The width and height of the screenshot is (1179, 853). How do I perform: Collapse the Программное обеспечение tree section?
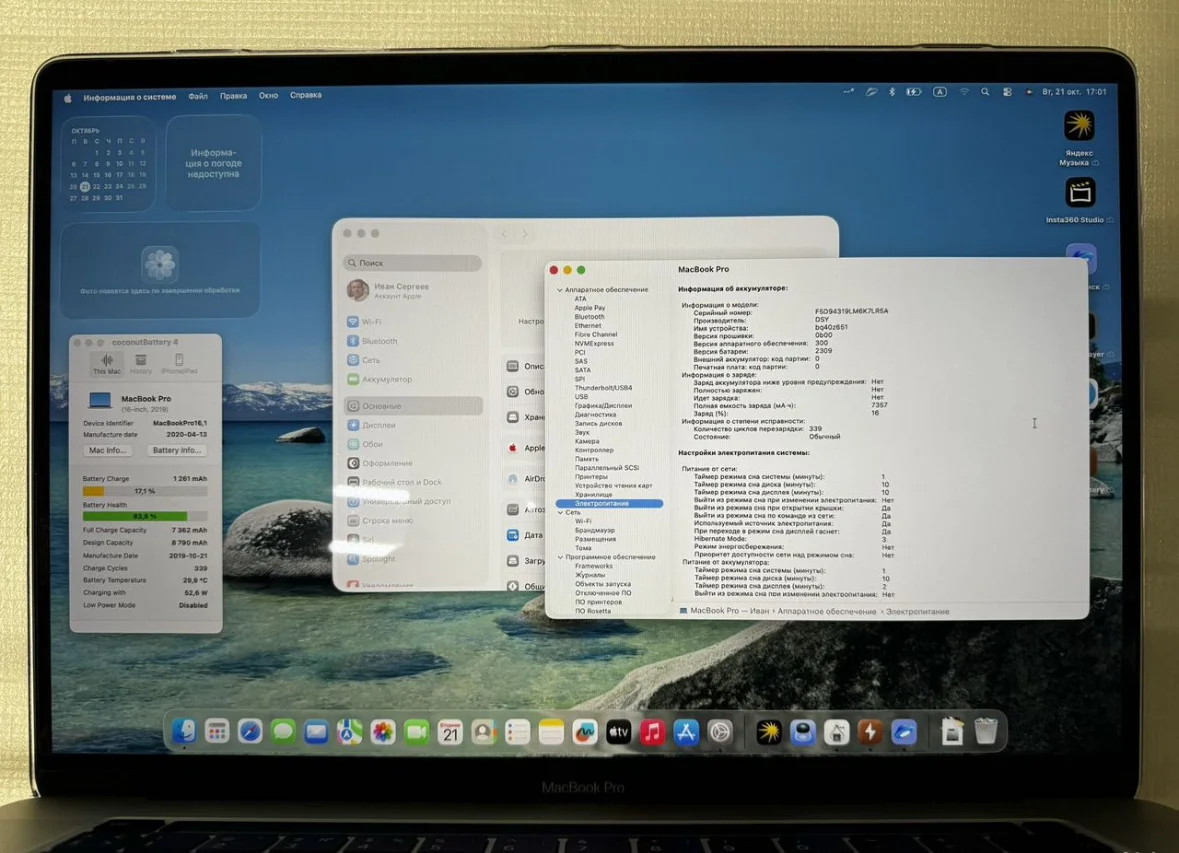(560, 557)
